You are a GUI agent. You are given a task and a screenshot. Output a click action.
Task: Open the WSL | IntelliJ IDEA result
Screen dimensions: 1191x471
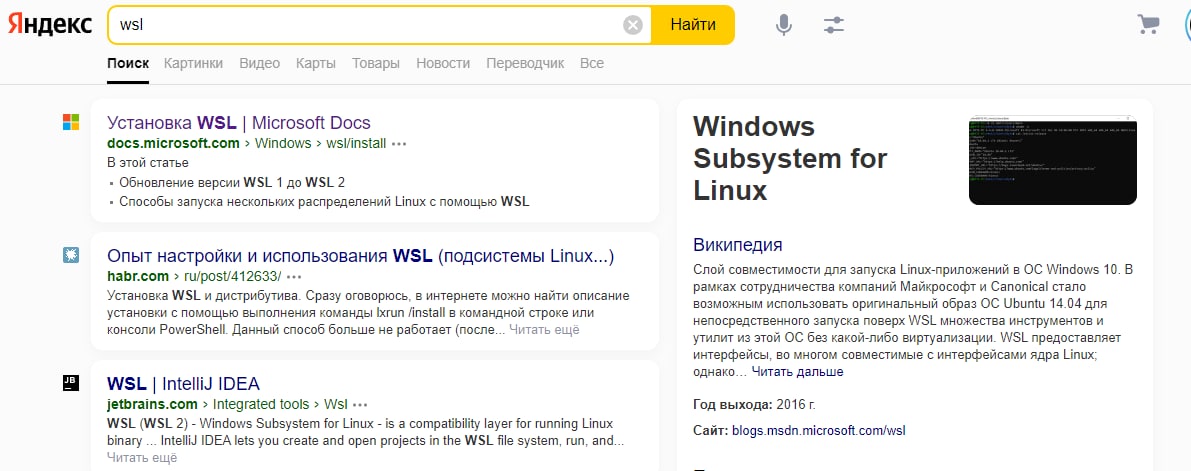click(183, 384)
